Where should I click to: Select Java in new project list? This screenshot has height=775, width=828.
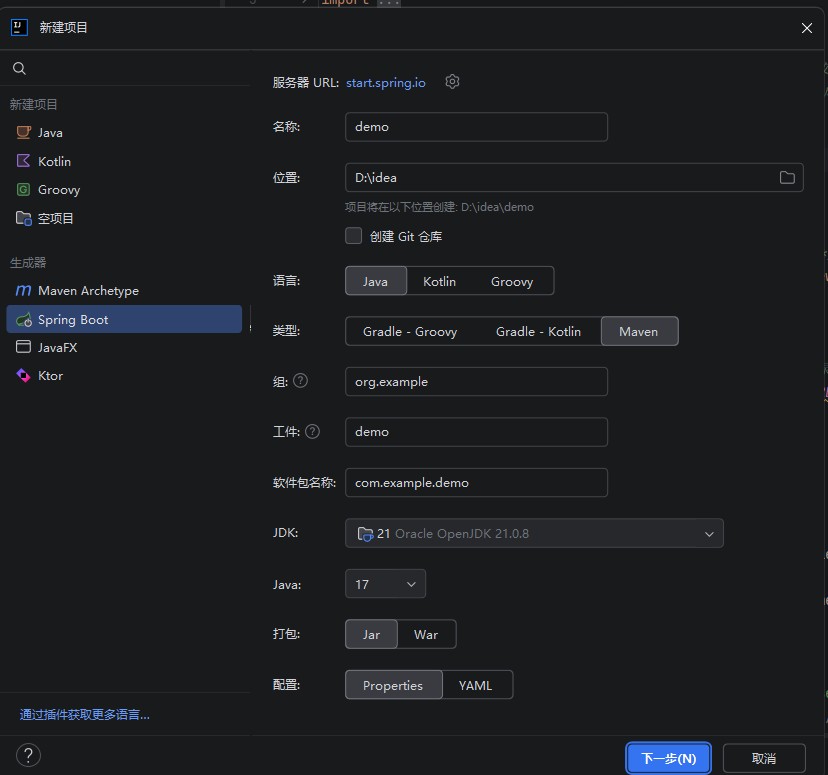coord(124,133)
